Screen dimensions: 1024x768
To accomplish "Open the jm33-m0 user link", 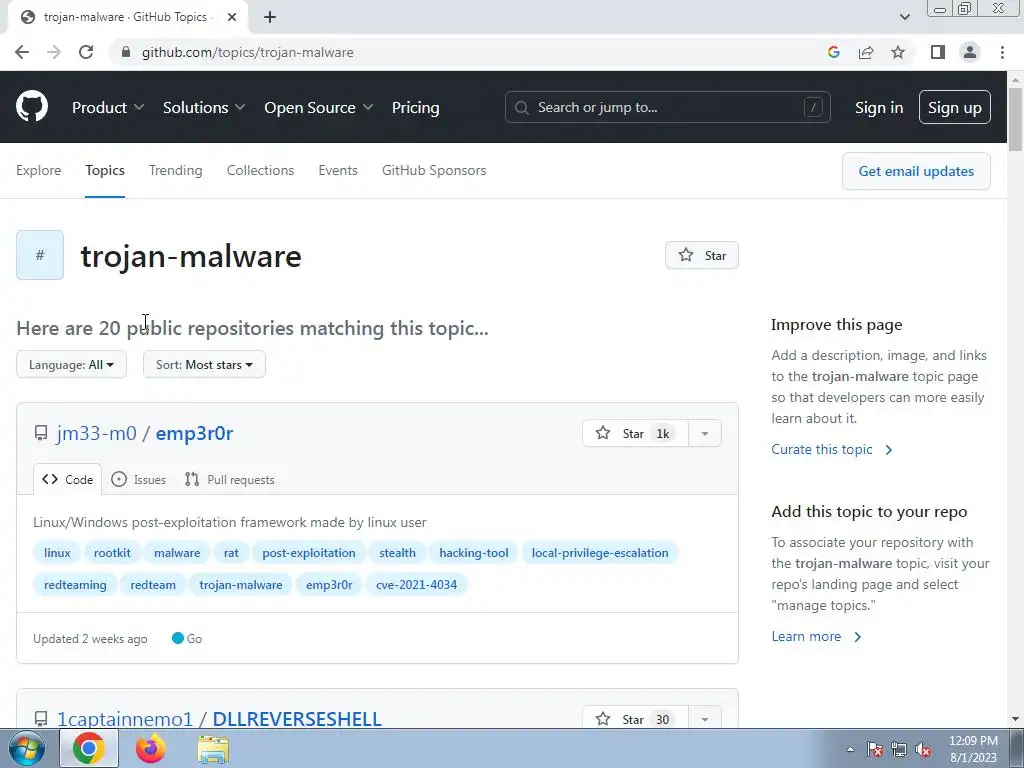I will (97, 433).
